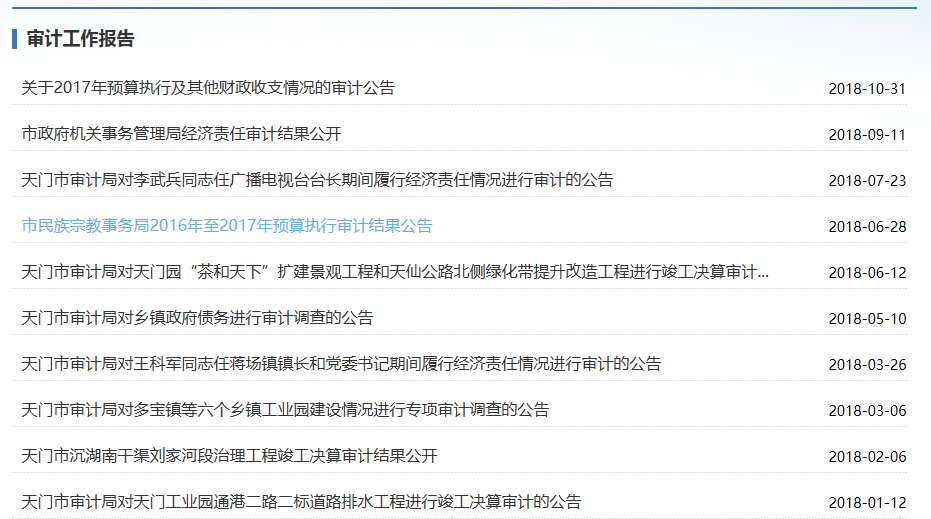Click the highlighted 市民族宗教事务局 budget audit link
The width and height of the screenshot is (931, 519).
coord(227,226)
